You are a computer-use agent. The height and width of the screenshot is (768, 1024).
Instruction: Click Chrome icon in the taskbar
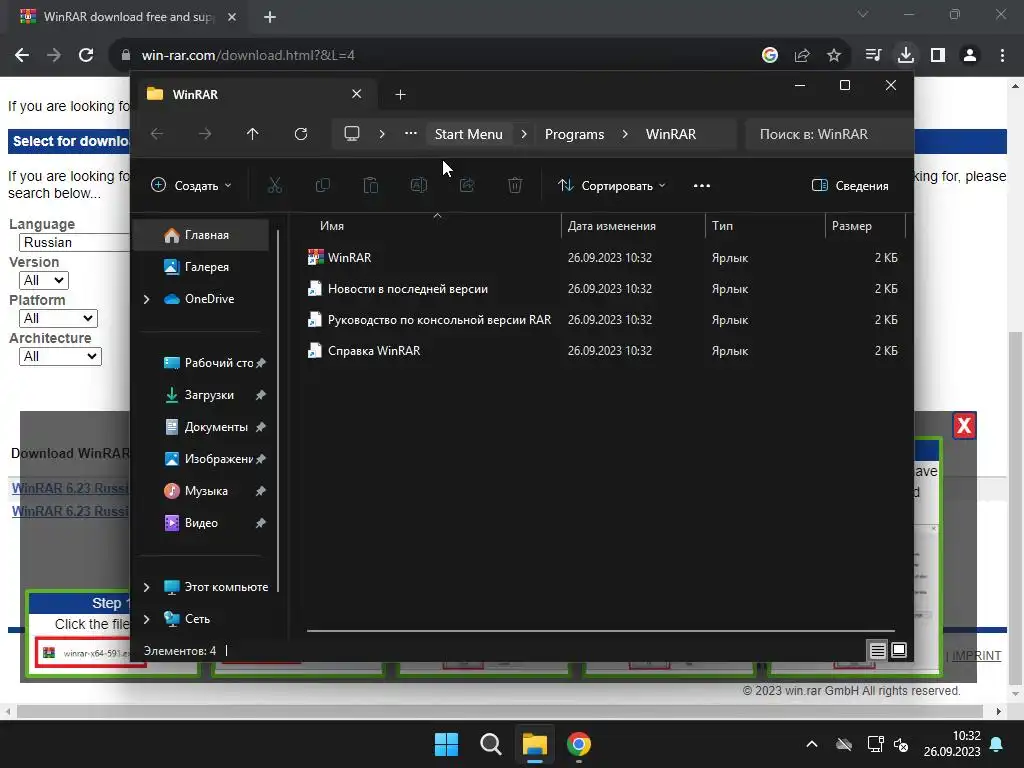click(579, 744)
